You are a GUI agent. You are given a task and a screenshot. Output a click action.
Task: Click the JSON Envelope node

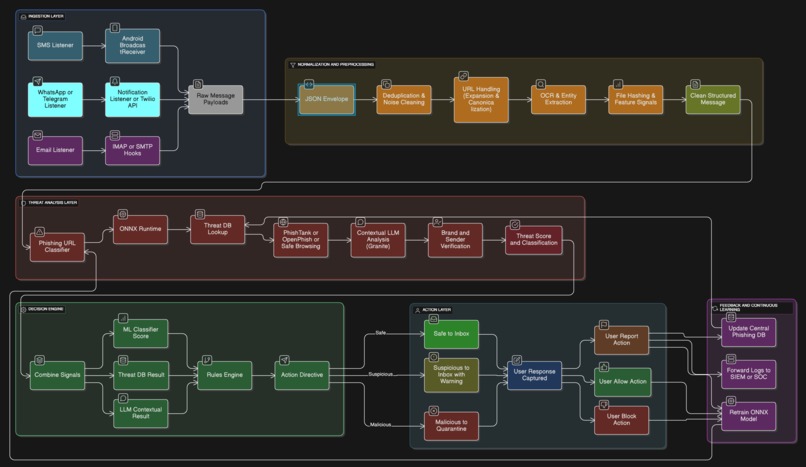(x=326, y=99)
